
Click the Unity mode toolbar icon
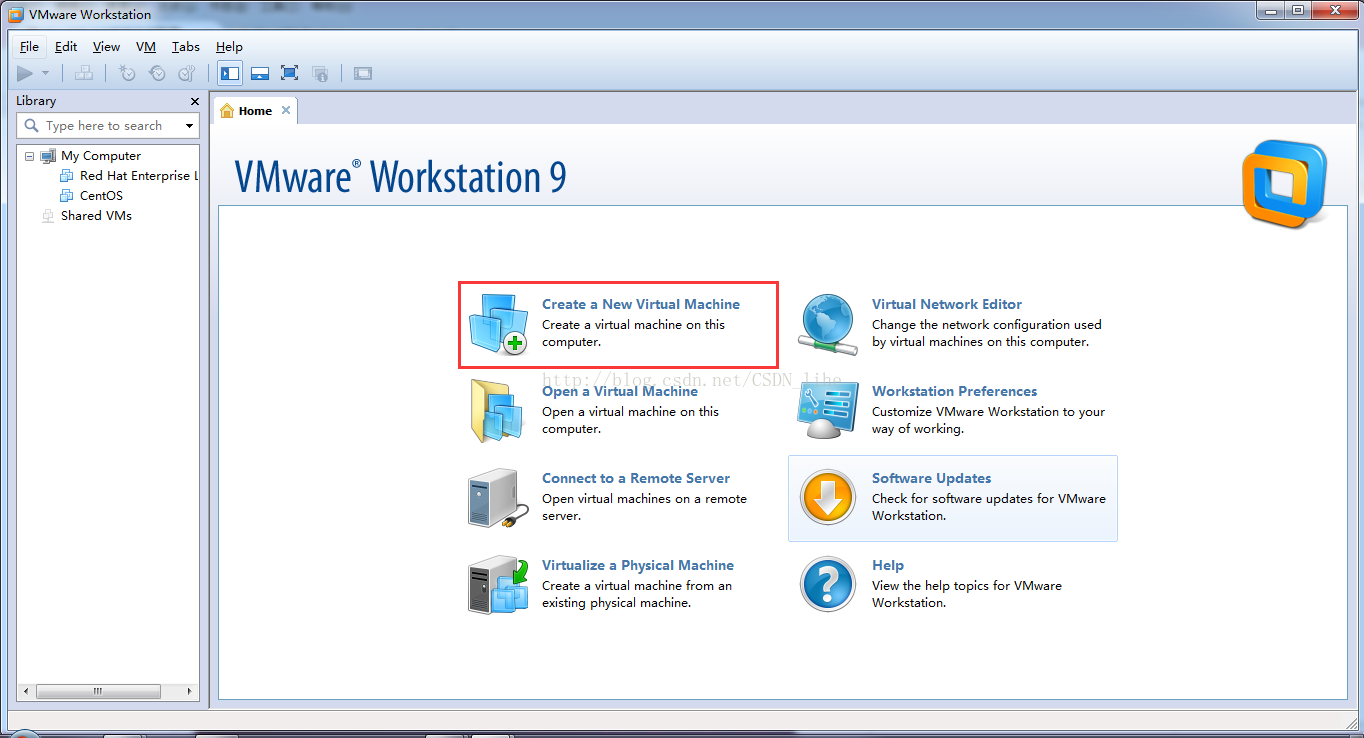[320, 73]
